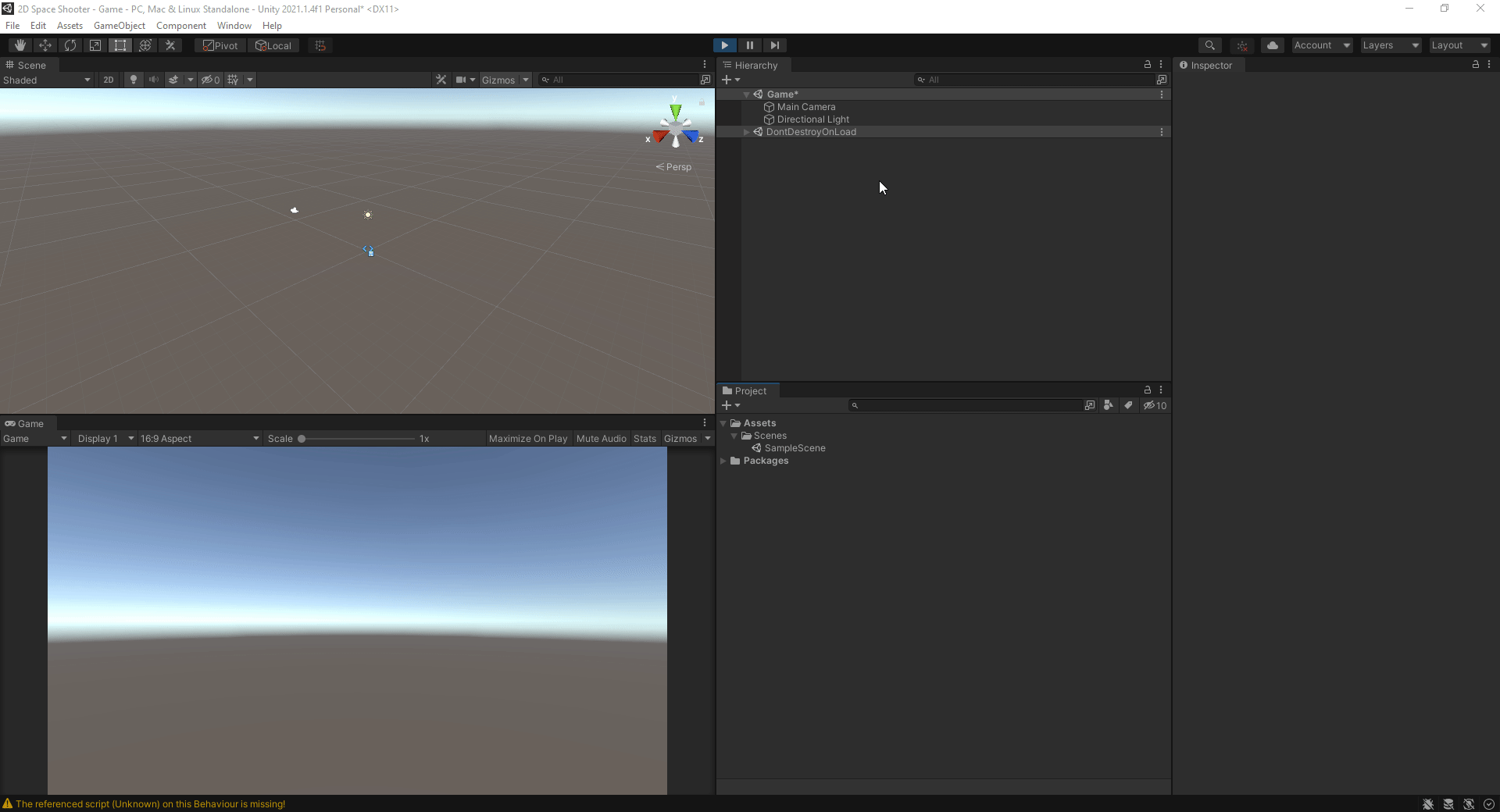This screenshot has width=1500, height=812.
Task: Open the Window menu
Action: coord(234,26)
